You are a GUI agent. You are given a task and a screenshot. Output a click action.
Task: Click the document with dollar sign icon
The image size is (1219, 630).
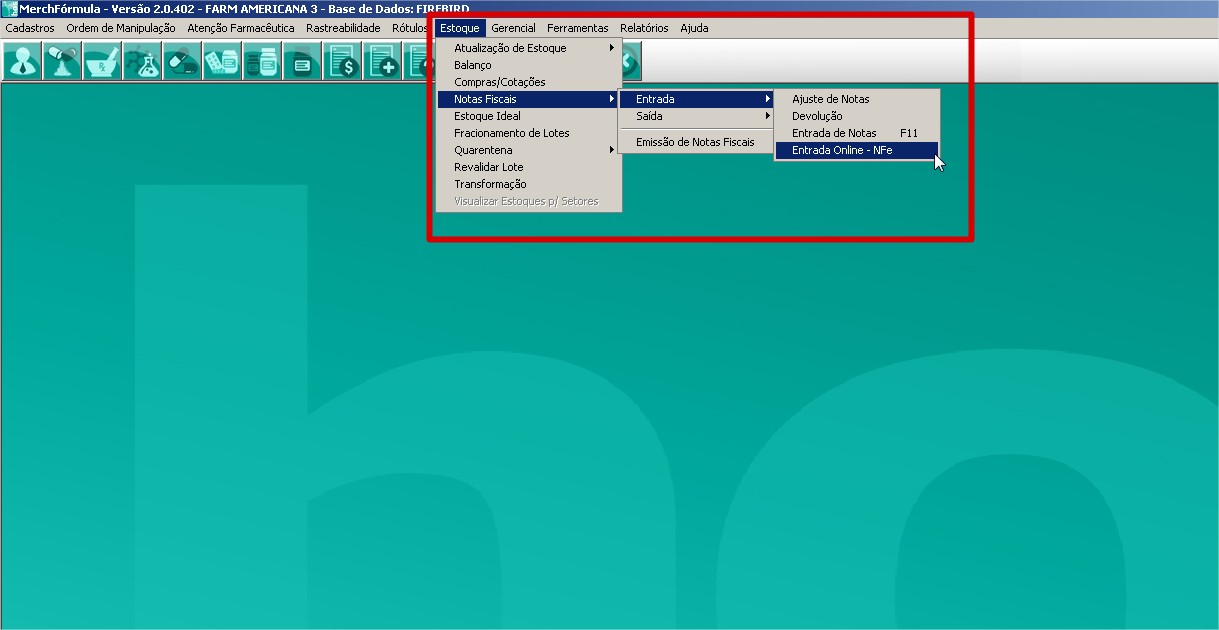pyautogui.click(x=342, y=63)
